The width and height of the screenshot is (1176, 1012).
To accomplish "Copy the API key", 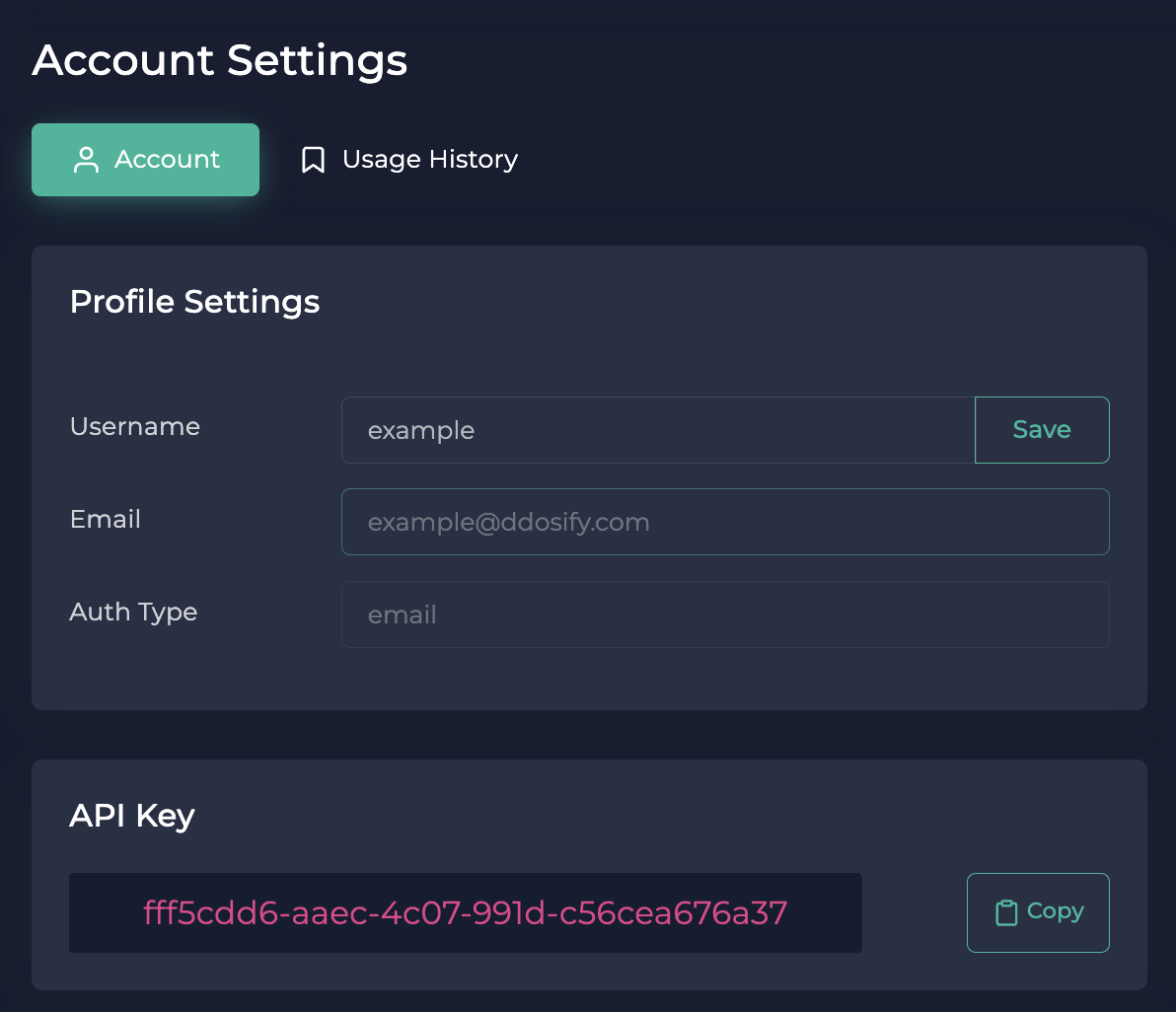I will coord(1038,912).
